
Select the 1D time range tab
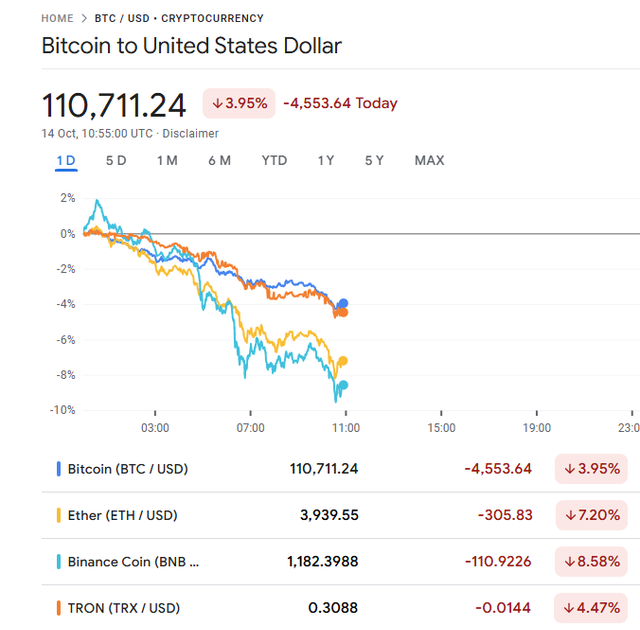click(66, 160)
